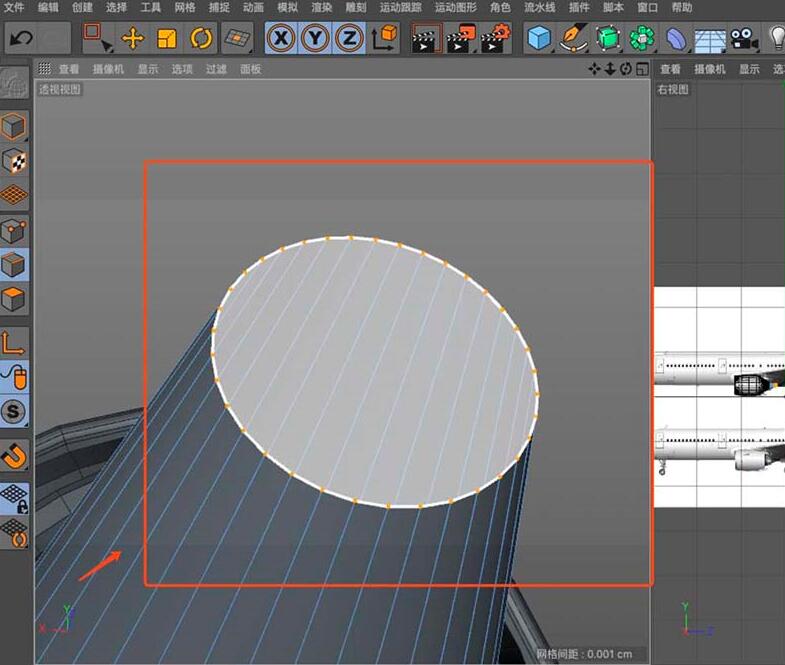
Task: Switch to Edges mode in left toolbar
Action: tap(14, 264)
